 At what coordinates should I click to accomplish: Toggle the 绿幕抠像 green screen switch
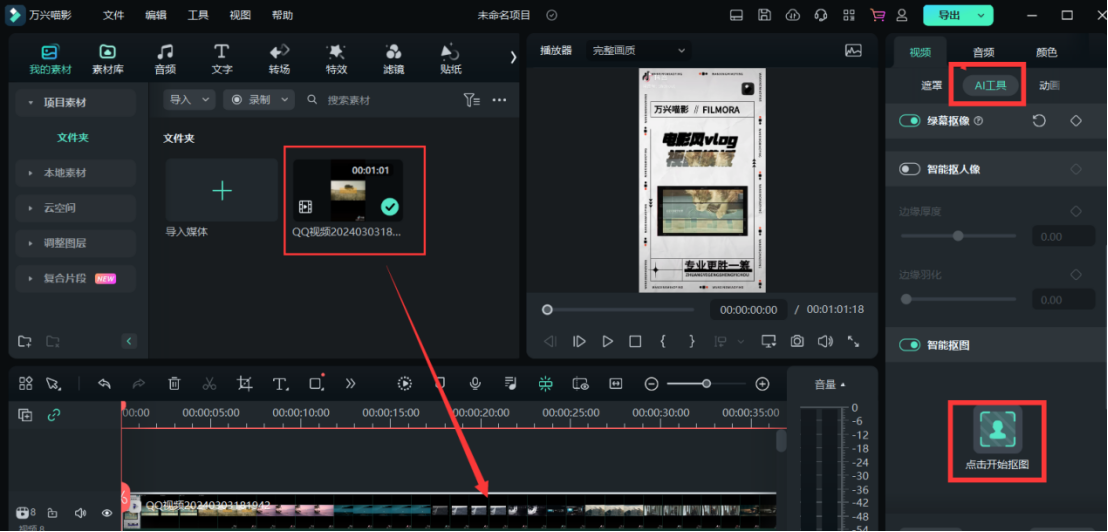(910, 121)
